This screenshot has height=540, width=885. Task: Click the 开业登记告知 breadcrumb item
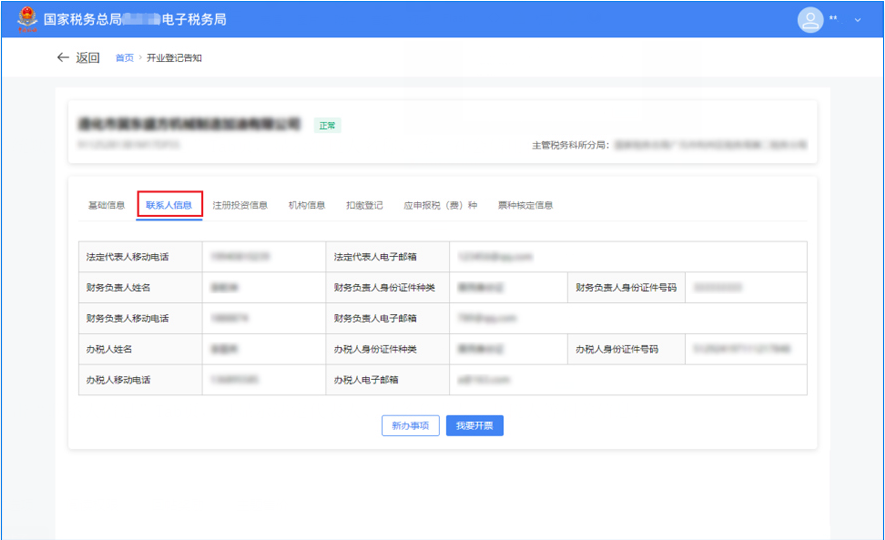tap(174, 58)
